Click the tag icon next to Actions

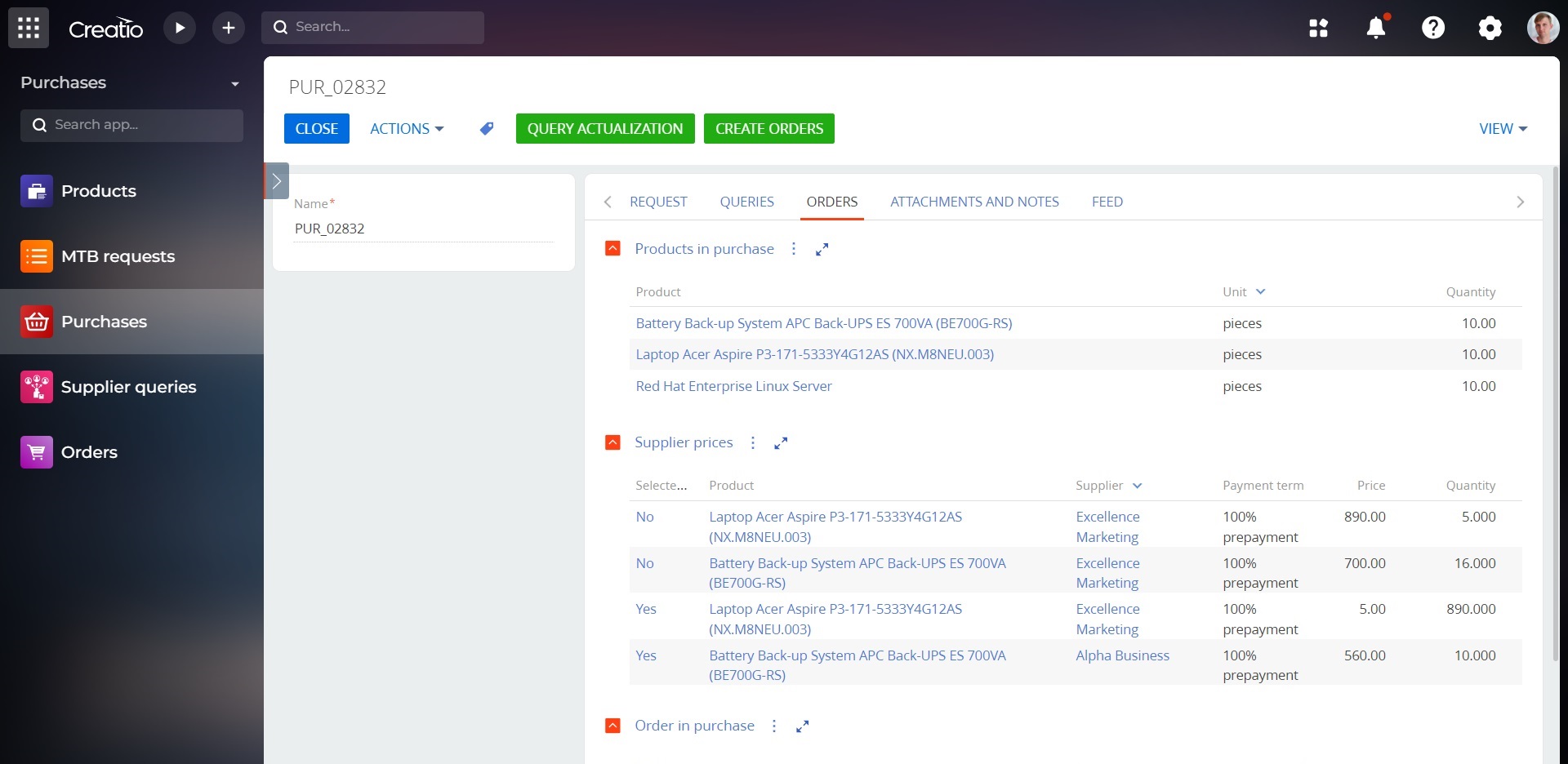pos(487,128)
